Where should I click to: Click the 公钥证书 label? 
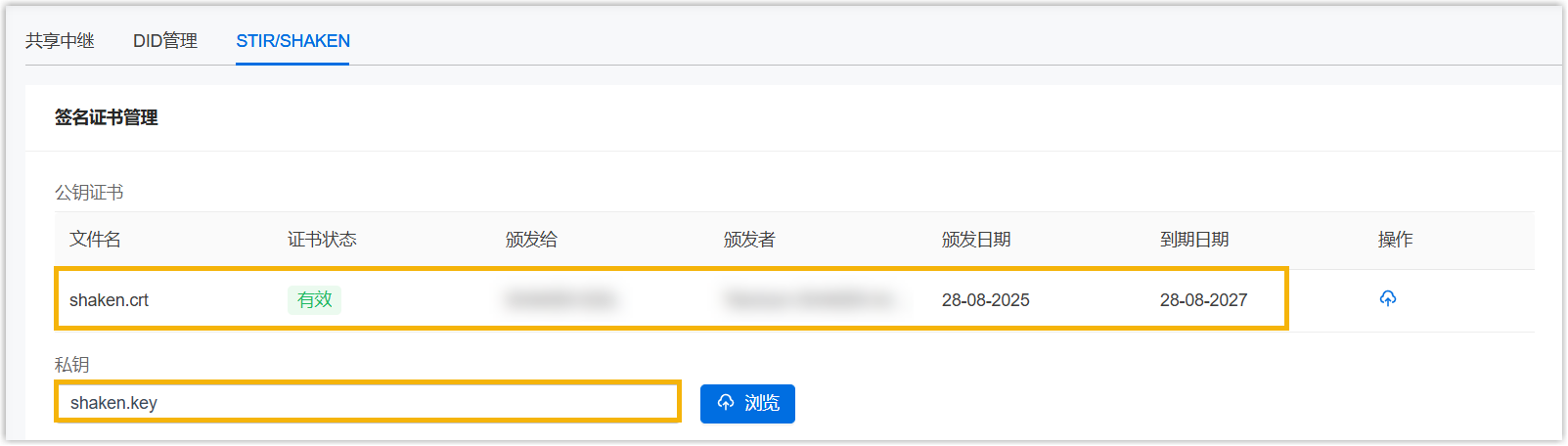[x=89, y=193]
